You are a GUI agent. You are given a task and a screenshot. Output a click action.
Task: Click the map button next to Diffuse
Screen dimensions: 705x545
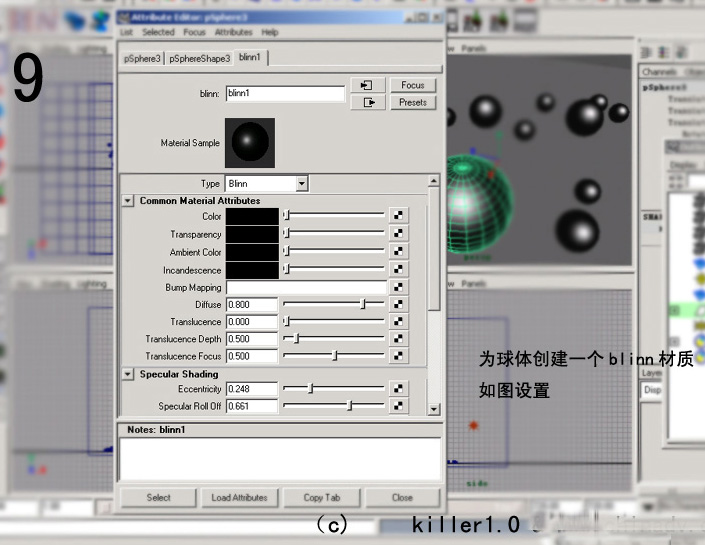[x=398, y=304]
